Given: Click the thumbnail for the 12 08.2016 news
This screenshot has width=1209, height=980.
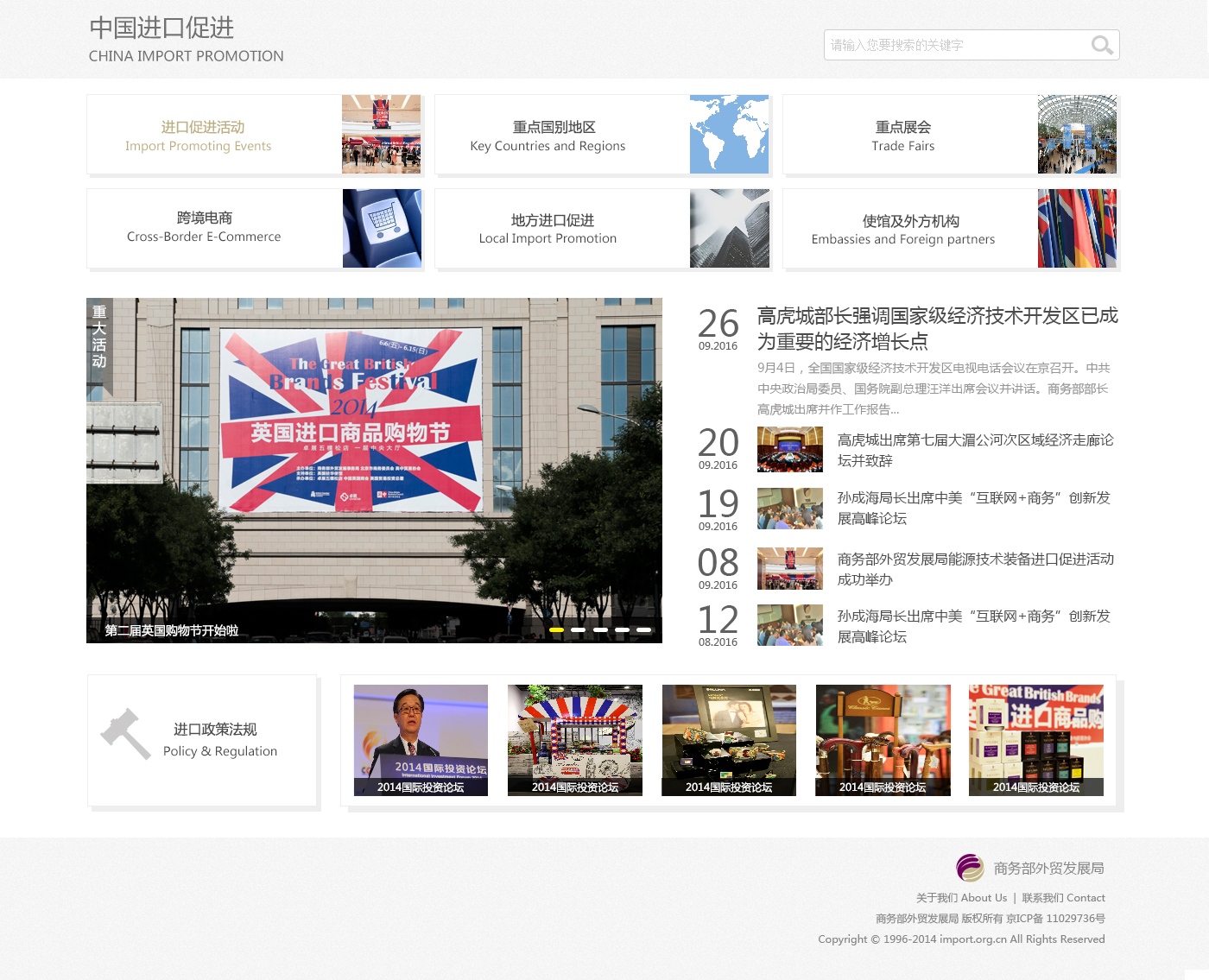Looking at the screenshot, I should (790, 625).
